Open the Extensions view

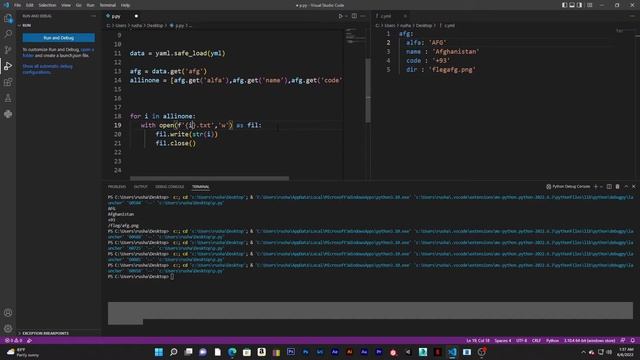[x=8, y=82]
